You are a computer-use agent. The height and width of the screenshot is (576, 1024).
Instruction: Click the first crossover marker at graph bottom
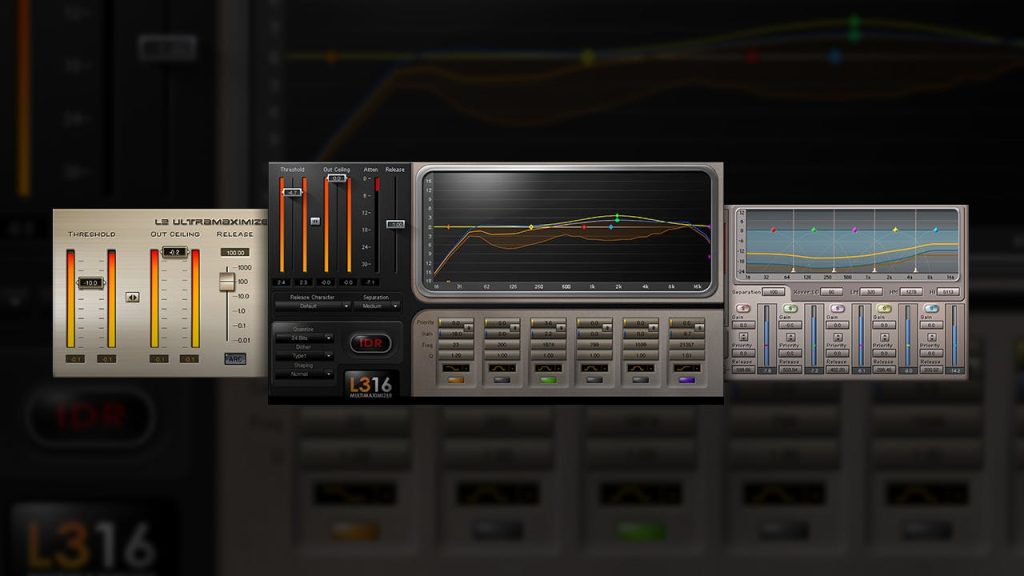(x=793, y=270)
